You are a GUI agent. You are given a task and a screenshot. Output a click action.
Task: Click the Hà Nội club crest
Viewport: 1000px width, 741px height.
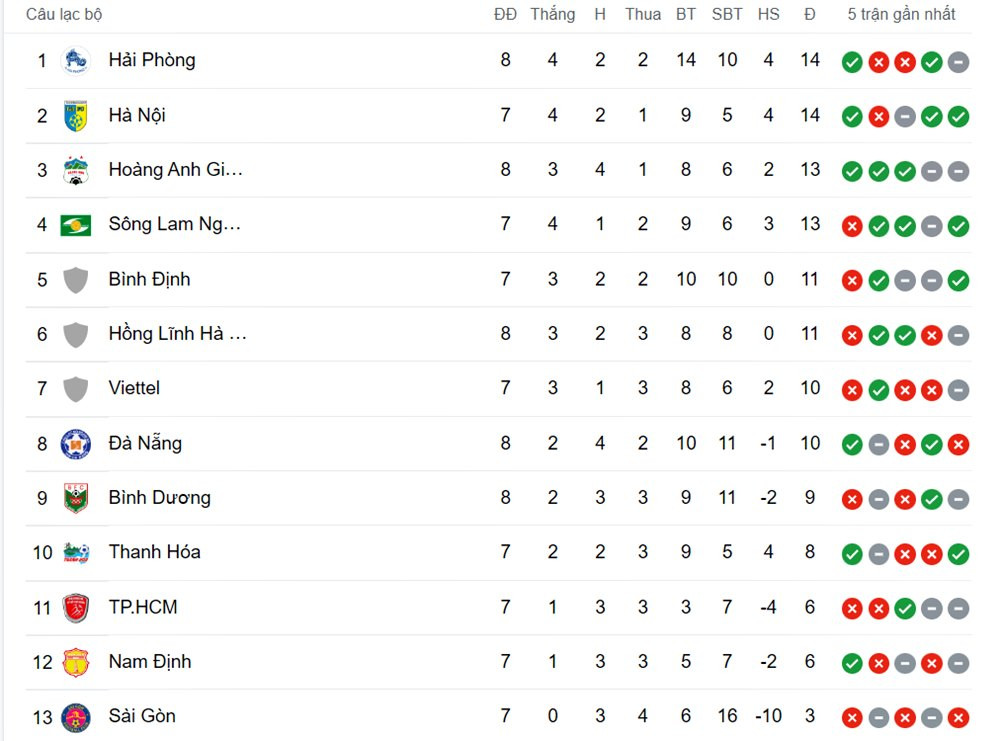tap(75, 116)
